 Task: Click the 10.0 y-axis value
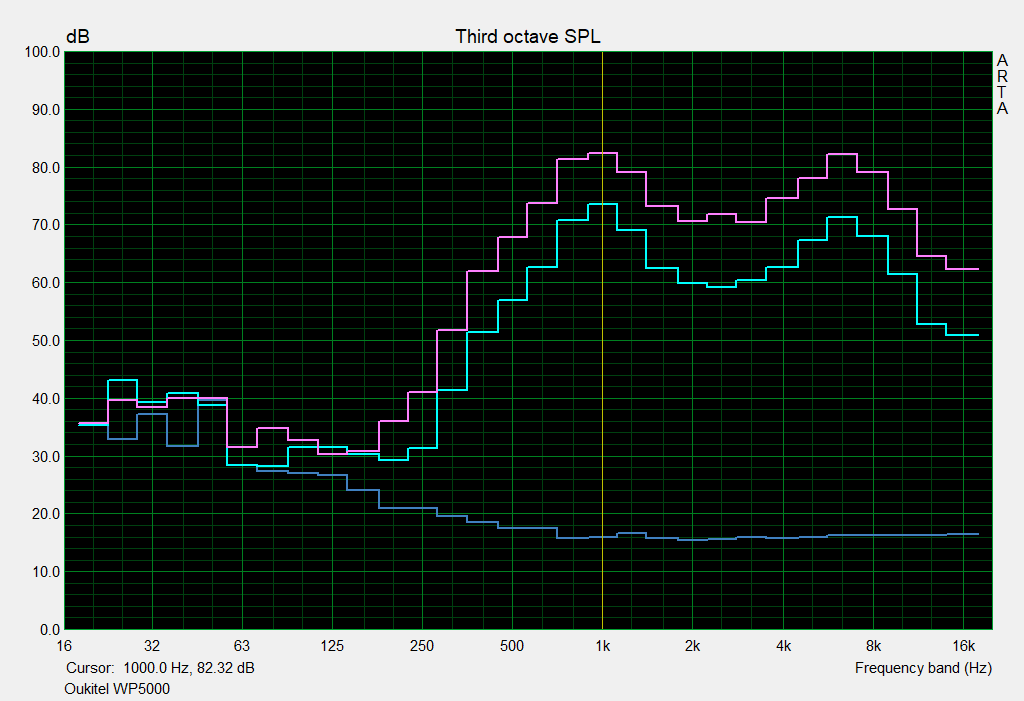[46, 572]
